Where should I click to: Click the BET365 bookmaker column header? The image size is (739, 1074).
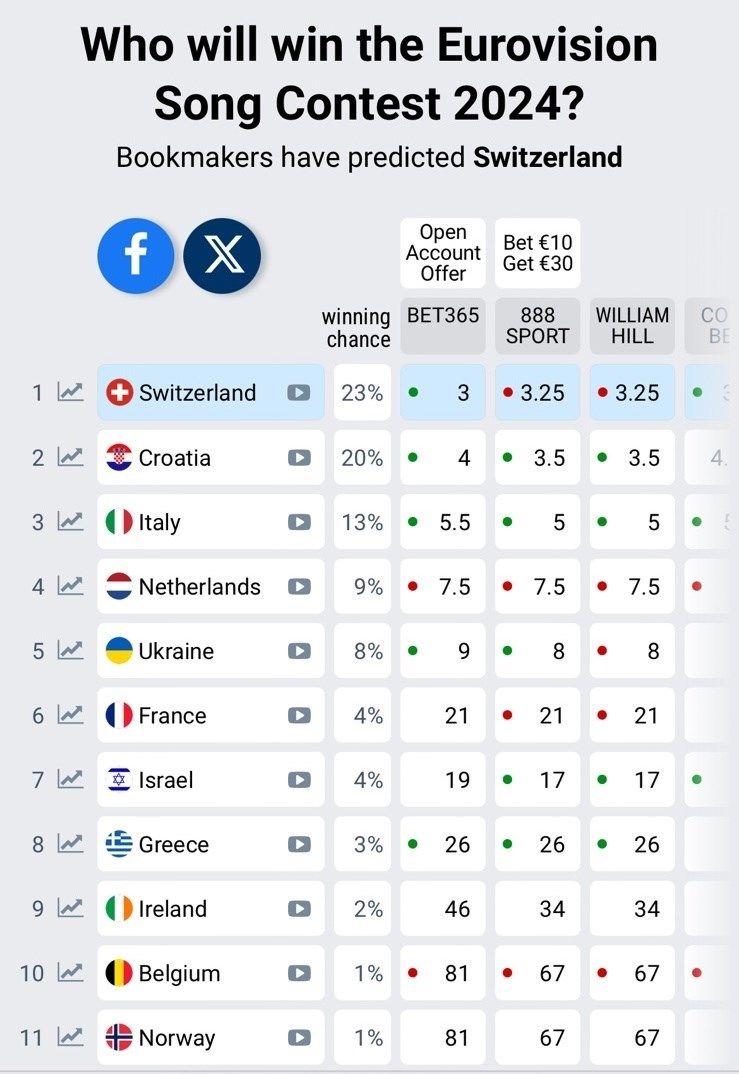[443, 325]
